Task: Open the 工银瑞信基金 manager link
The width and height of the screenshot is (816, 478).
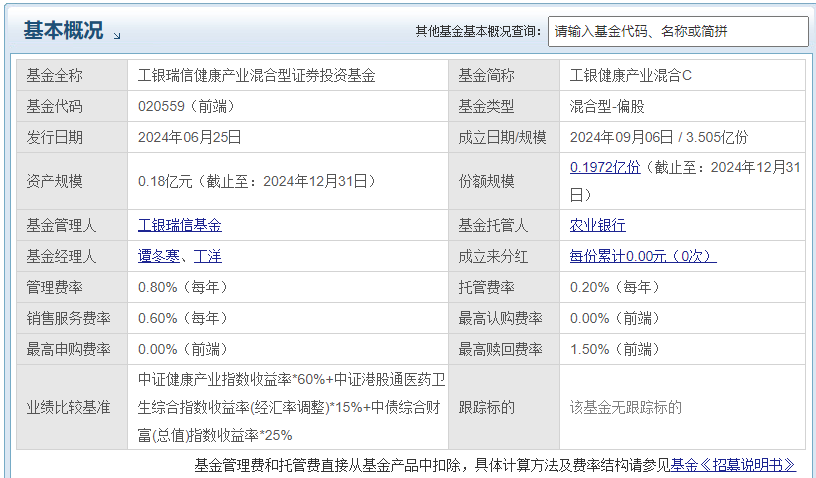Action: 180,225
